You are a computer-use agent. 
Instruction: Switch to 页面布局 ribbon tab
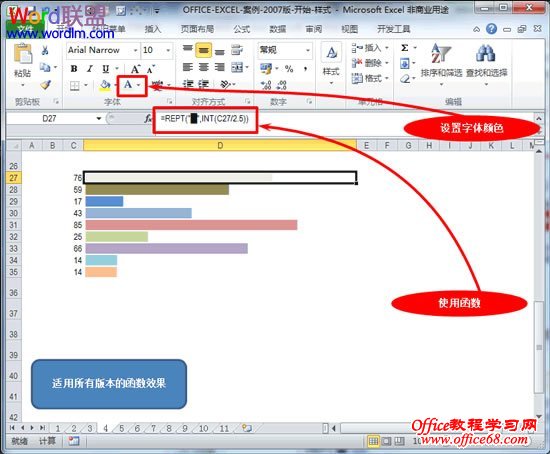click(x=197, y=29)
